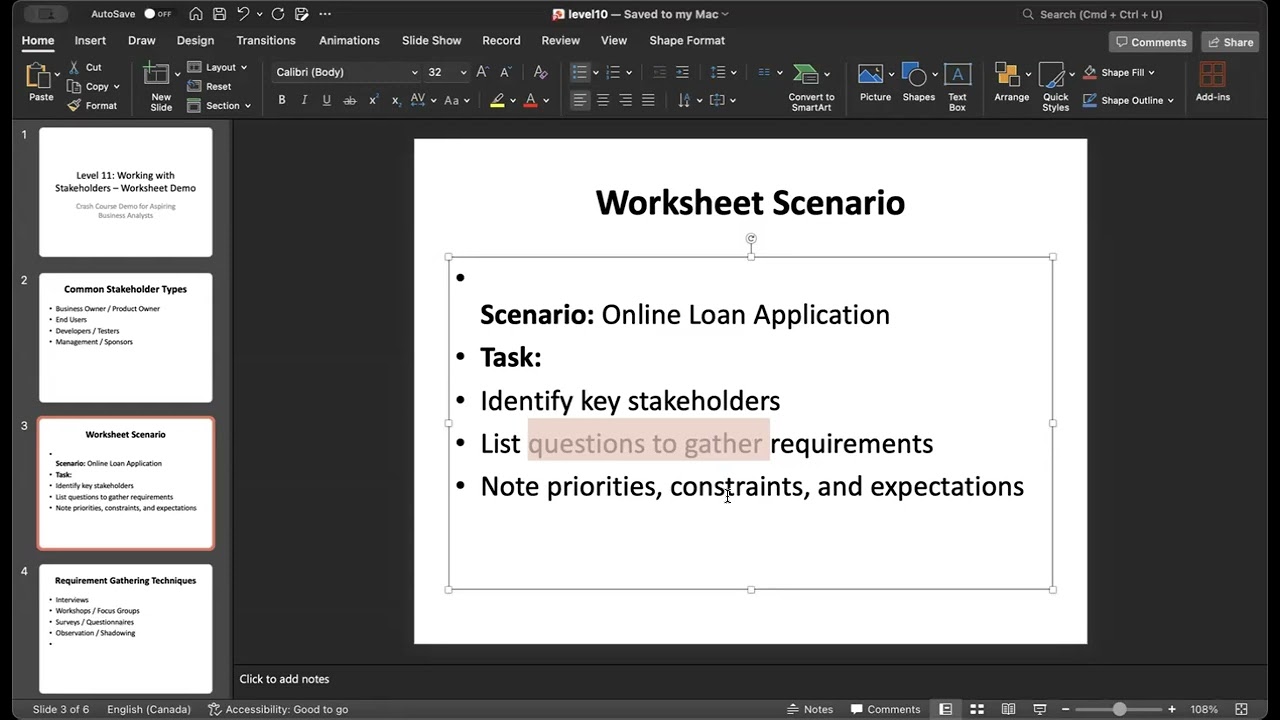
Task: Click the Increase Font Size icon
Action: [x=483, y=72]
